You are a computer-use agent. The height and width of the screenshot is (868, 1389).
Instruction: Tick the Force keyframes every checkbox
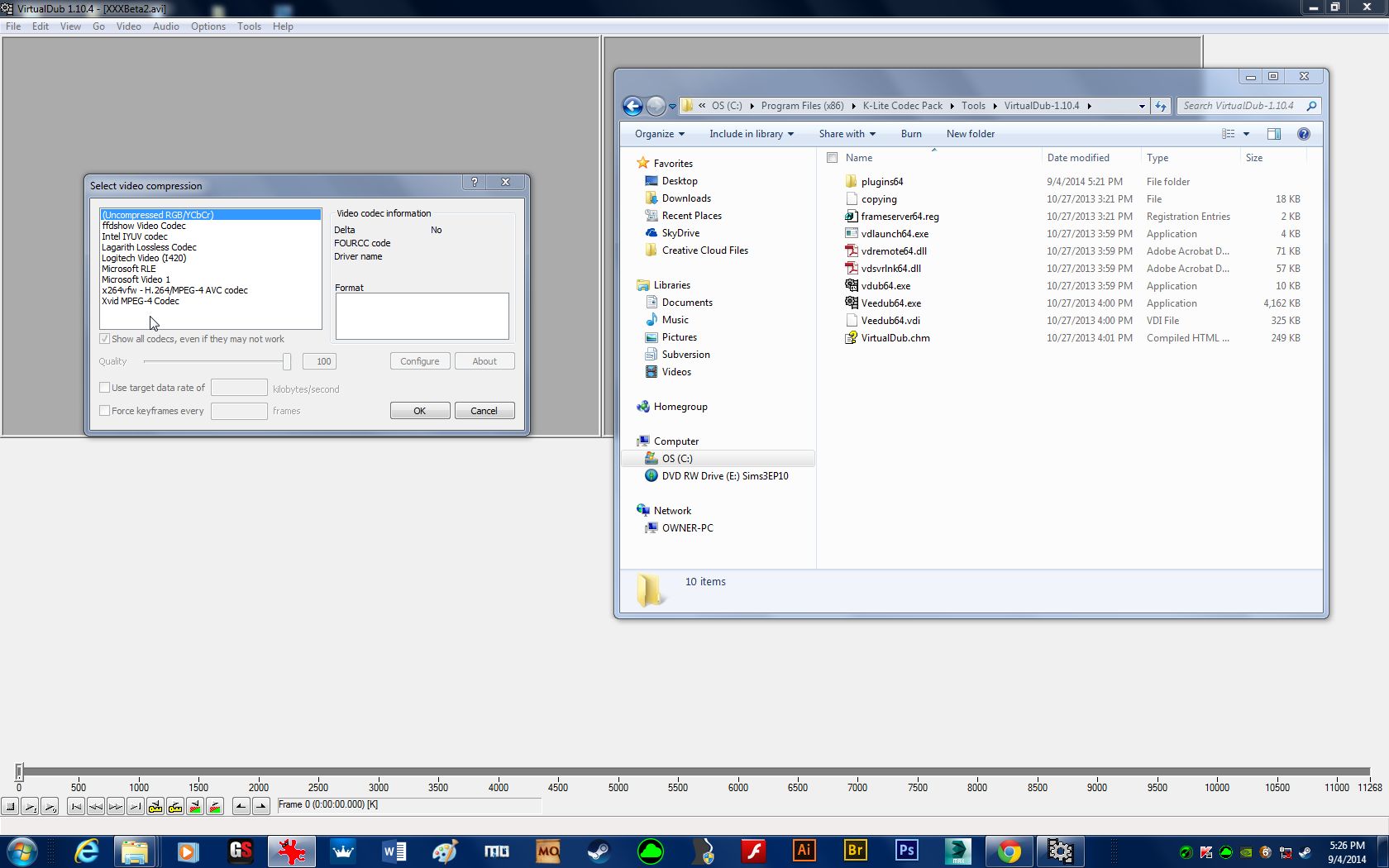point(105,411)
